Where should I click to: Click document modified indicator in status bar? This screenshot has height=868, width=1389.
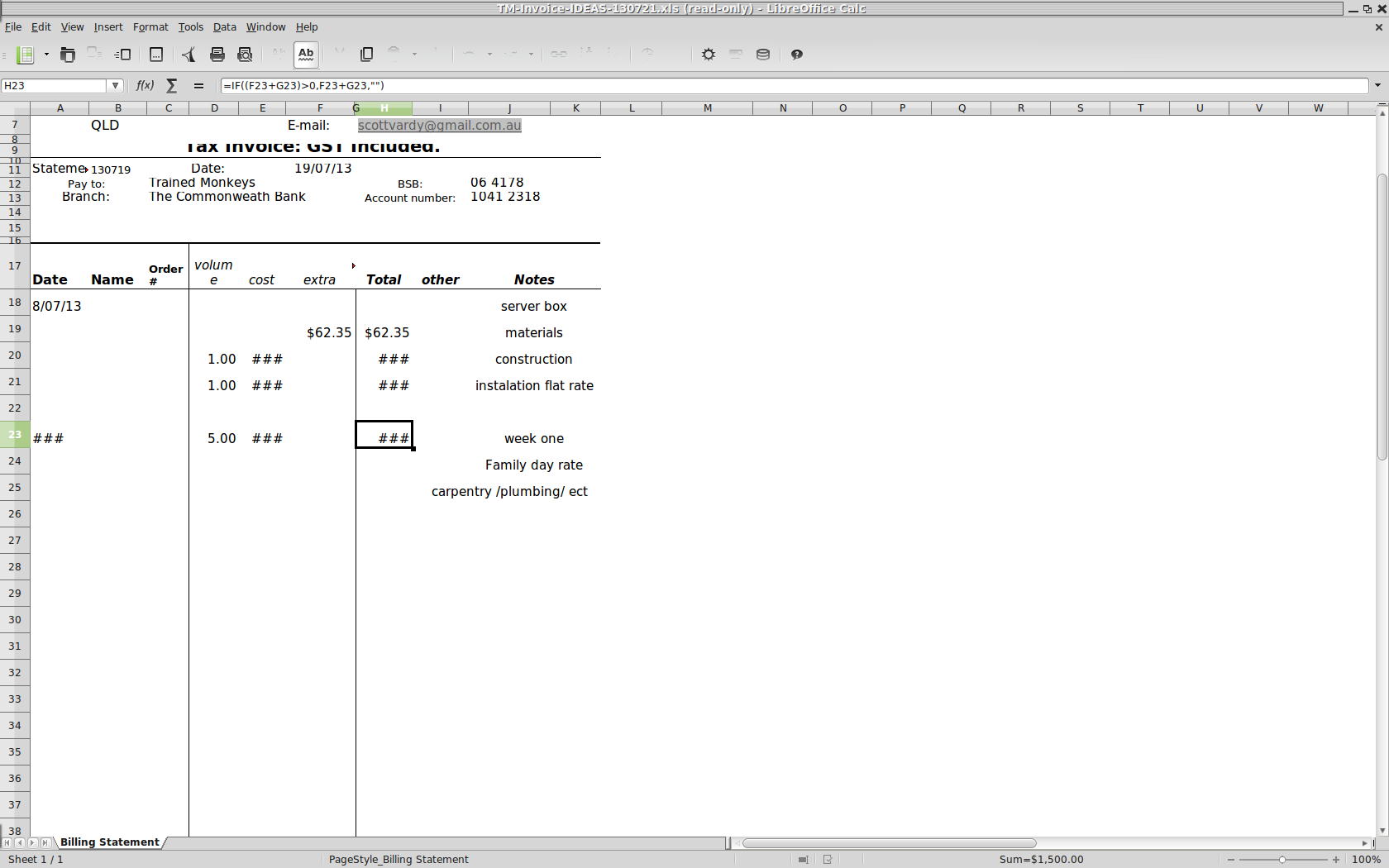[828, 860]
